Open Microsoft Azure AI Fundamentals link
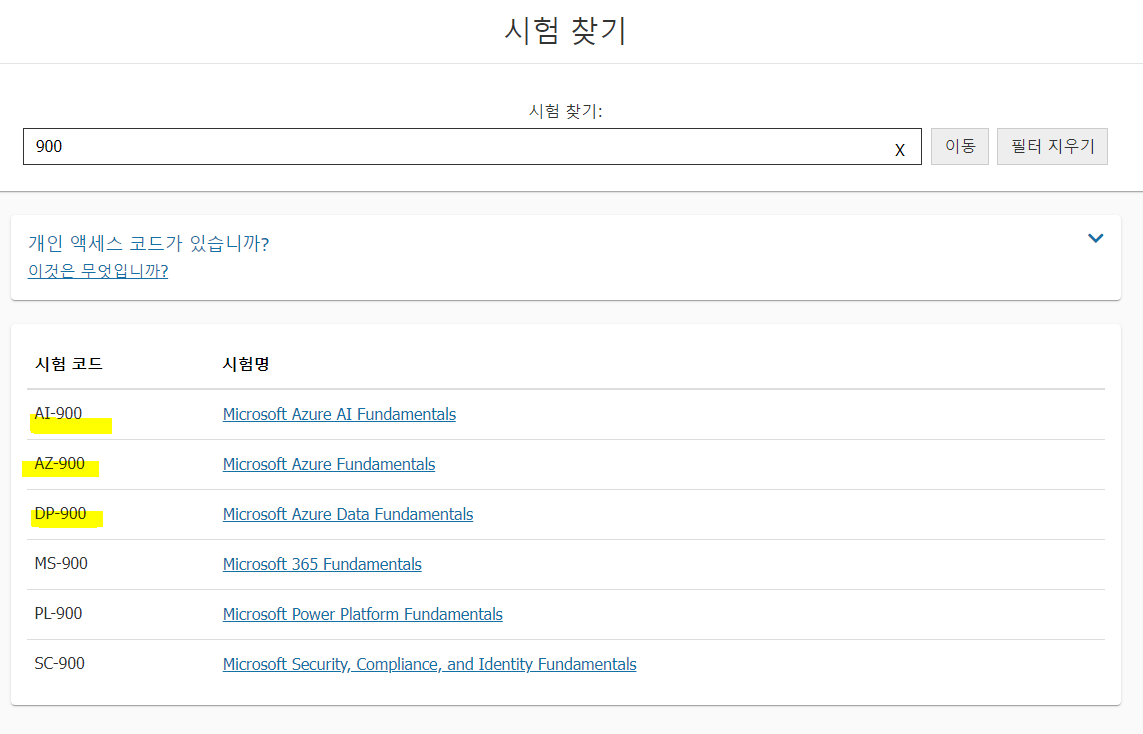1143x734 pixels. point(339,414)
